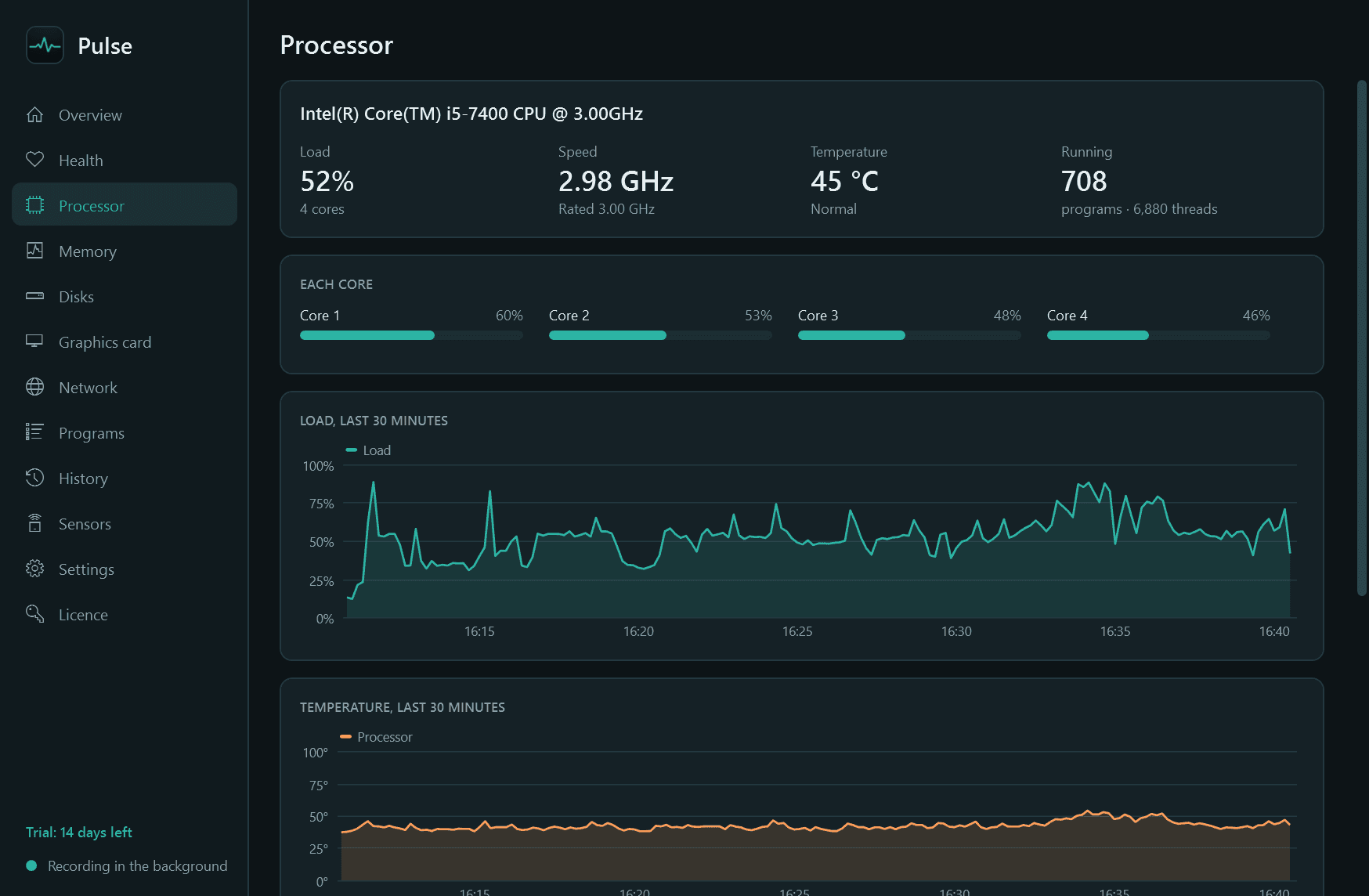Toggle the Load series in chart legend
Screen dimensions: 1369x896
[x=368, y=450]
